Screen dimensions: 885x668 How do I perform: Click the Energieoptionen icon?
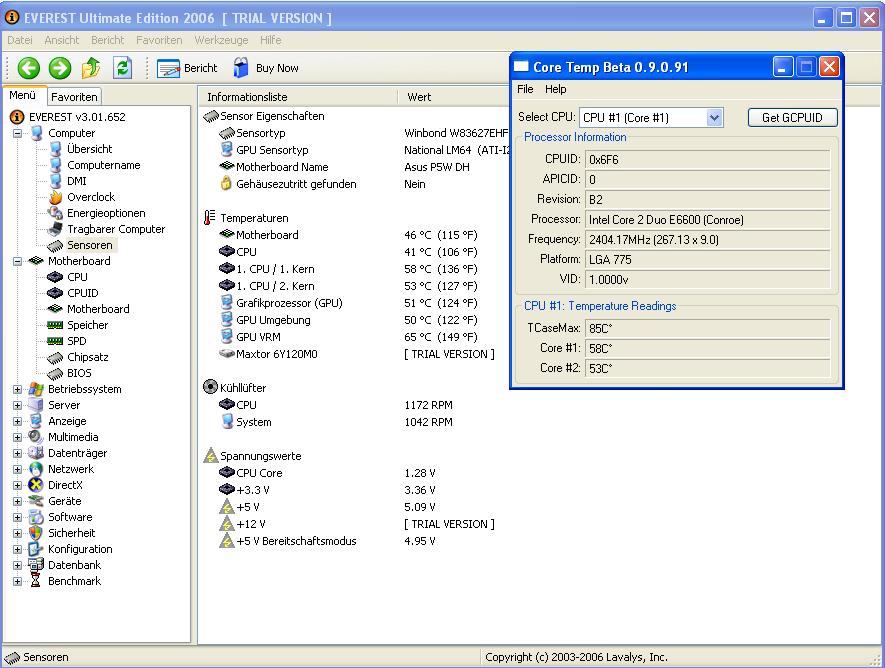coord(55,213)
